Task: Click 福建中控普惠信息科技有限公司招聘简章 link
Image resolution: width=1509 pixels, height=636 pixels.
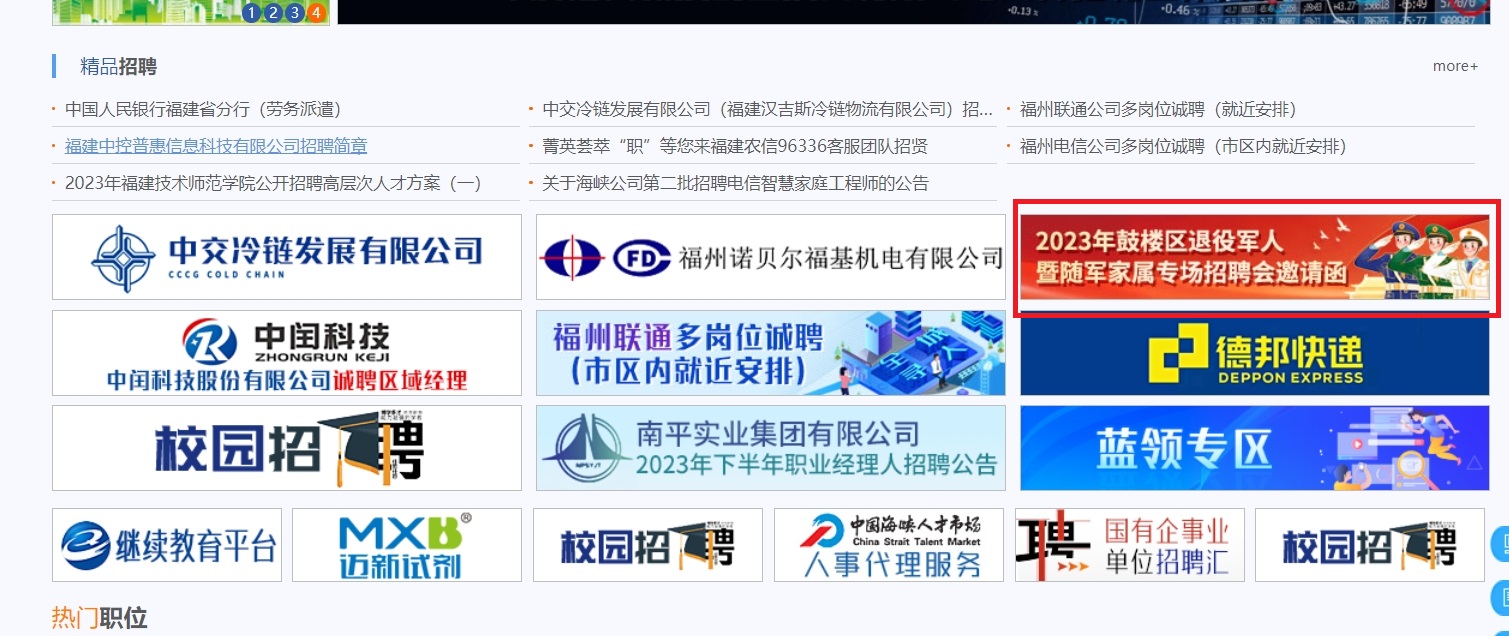Action: (x=216, y=146)
